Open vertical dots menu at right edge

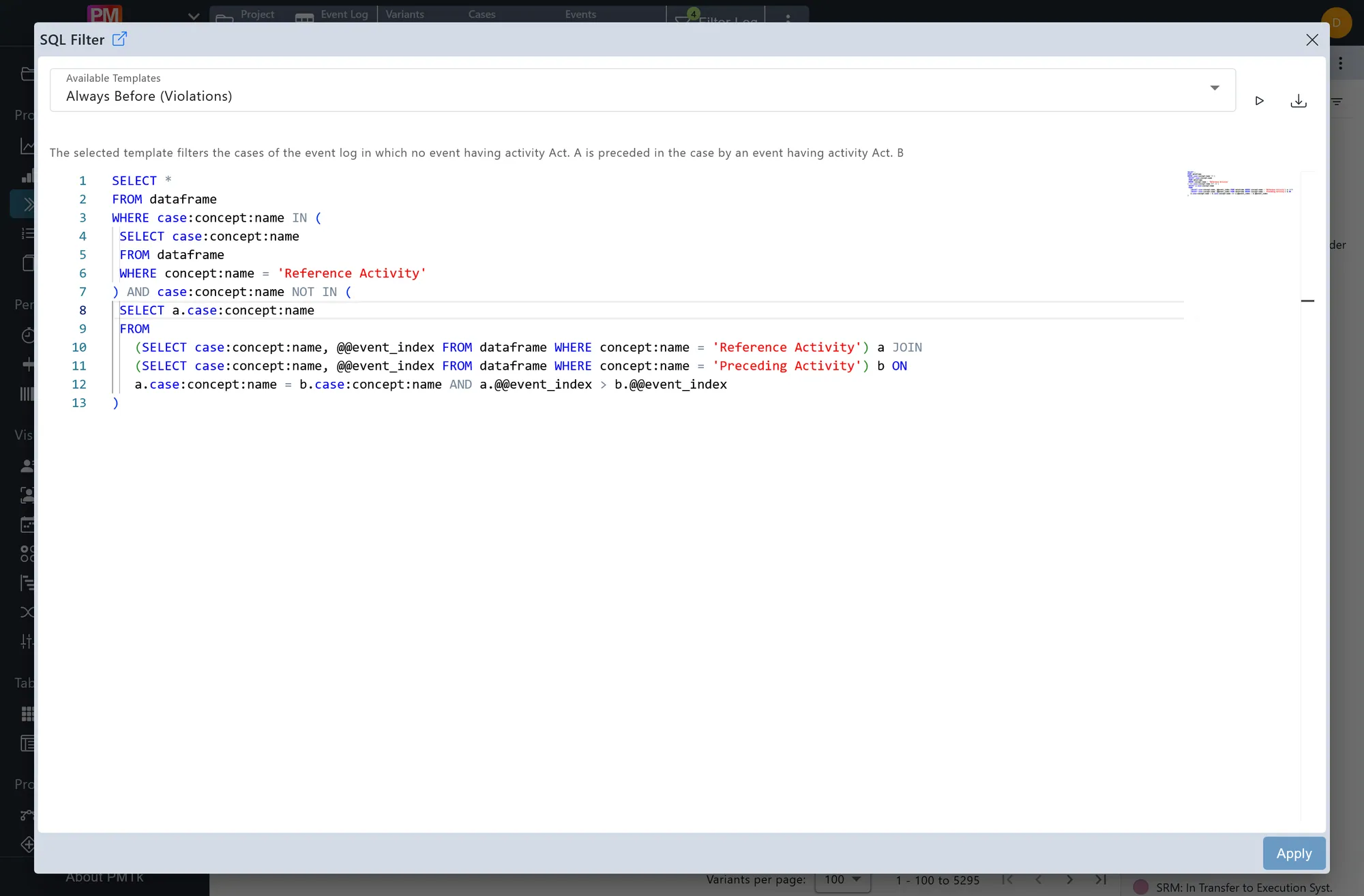[x=1340, y=63]
